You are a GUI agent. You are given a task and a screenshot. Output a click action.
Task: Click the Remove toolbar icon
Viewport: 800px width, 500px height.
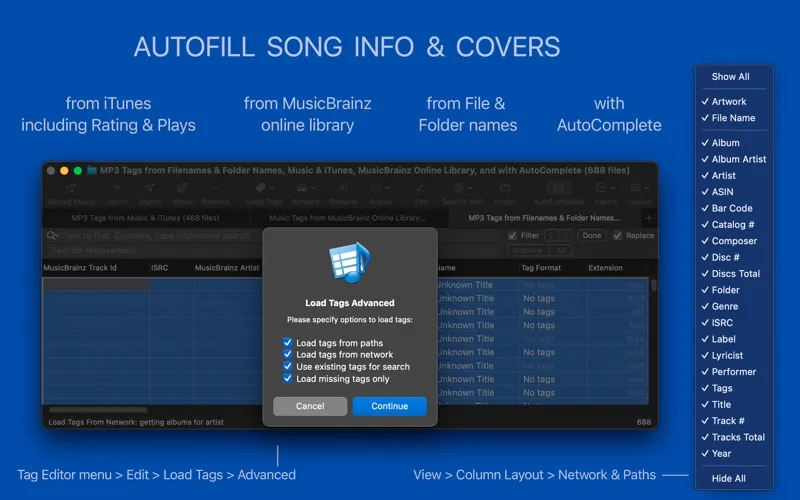pos(215,188)
